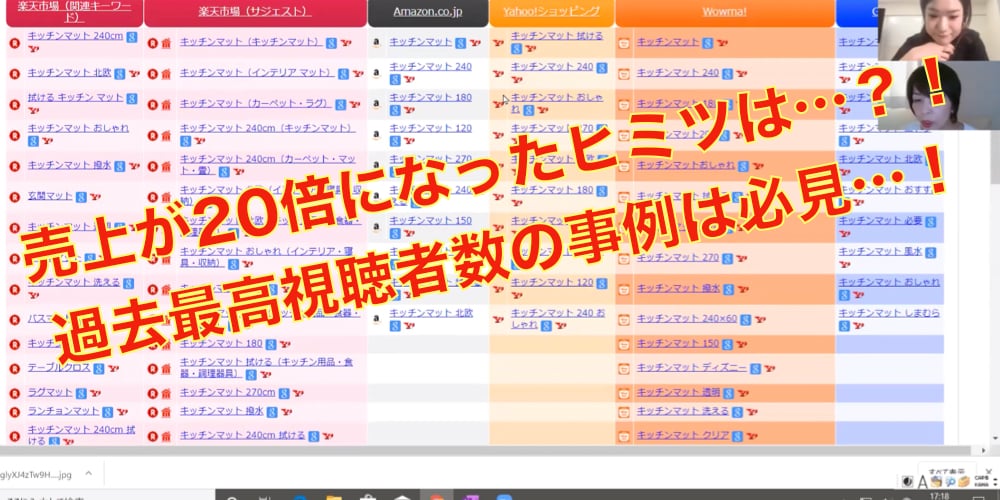The image size is (1000, 500).
Task: Open Wowma キッチンマット 240×60 link
Action: (x=687, y=319)
